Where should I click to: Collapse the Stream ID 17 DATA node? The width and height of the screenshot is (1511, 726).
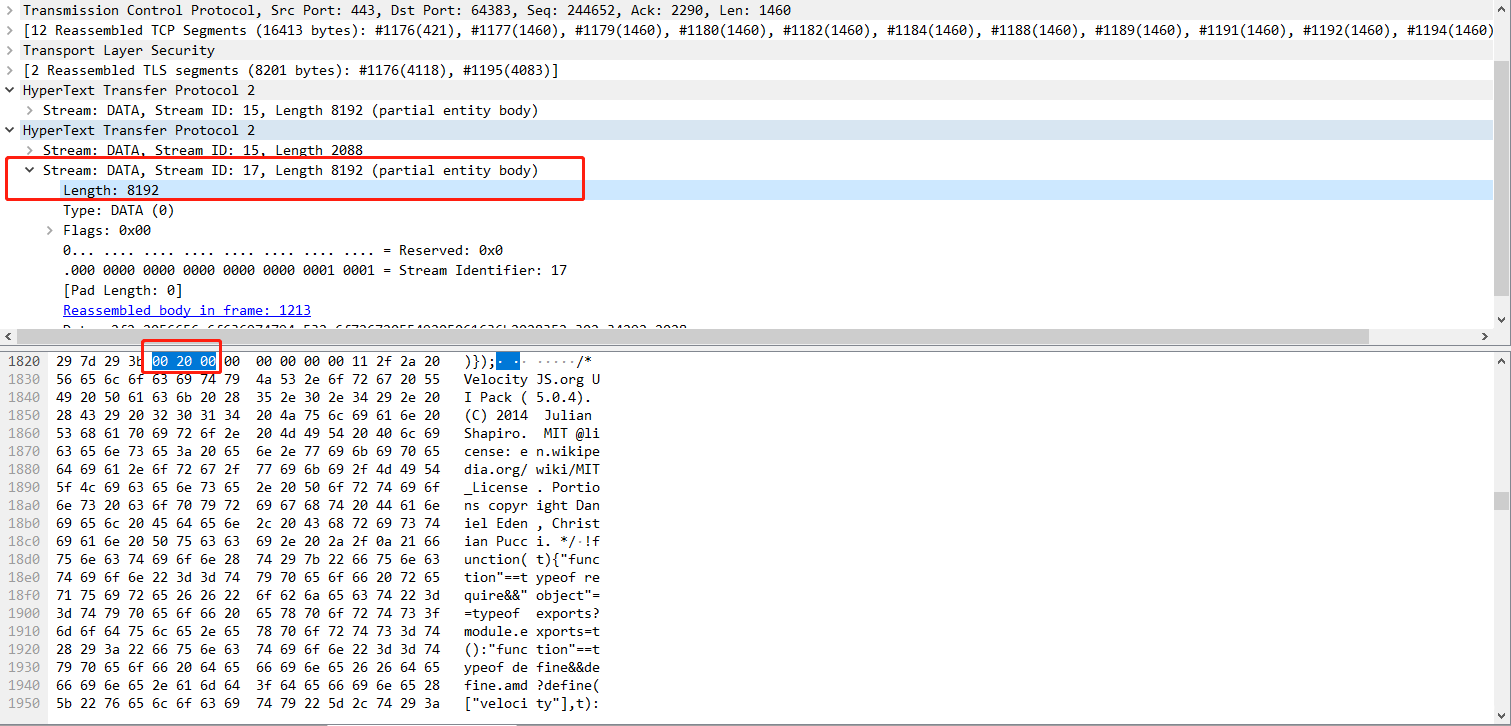tap(31, 170)
